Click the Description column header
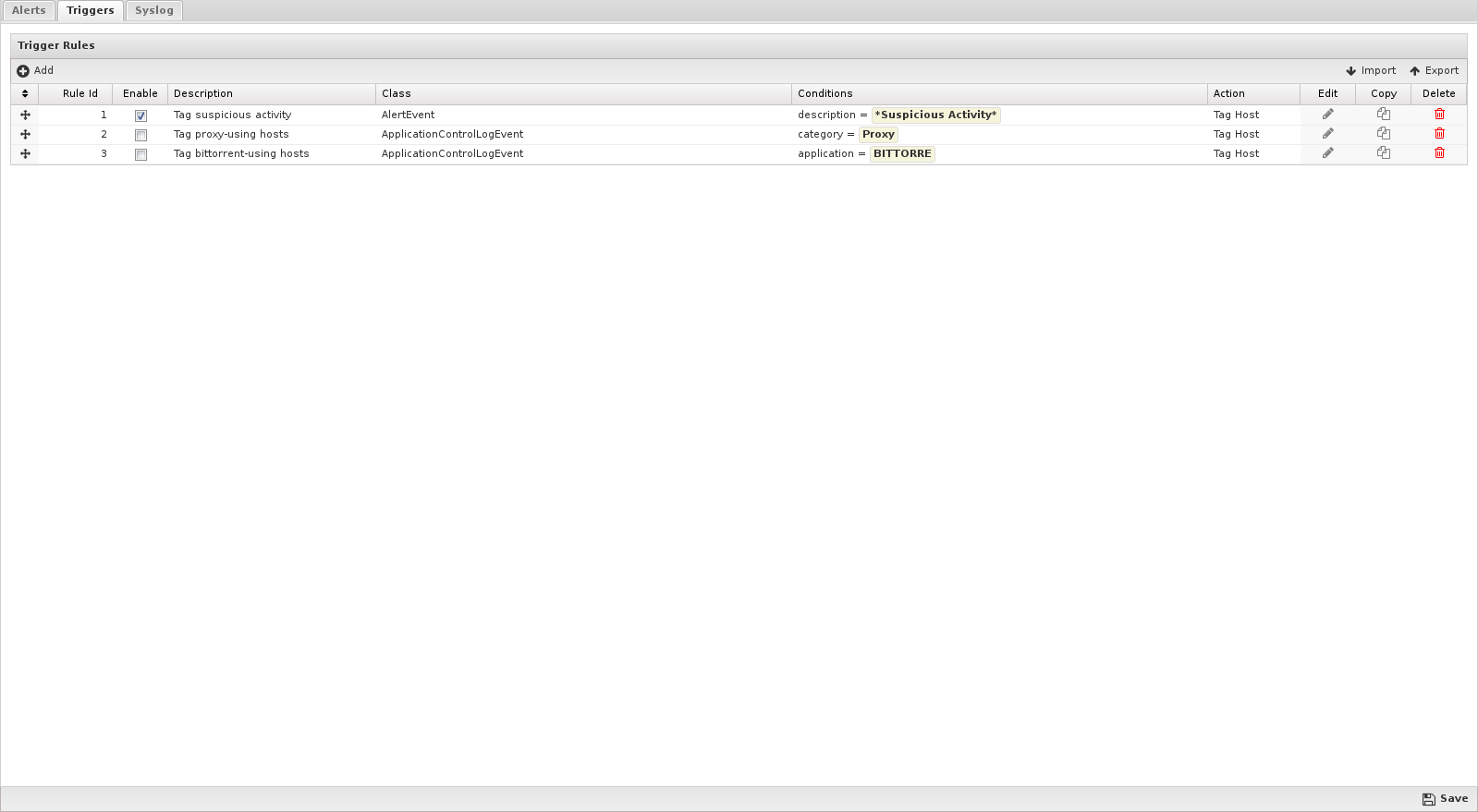This screenshot has height=812, width=1478. tap(272, 93)
